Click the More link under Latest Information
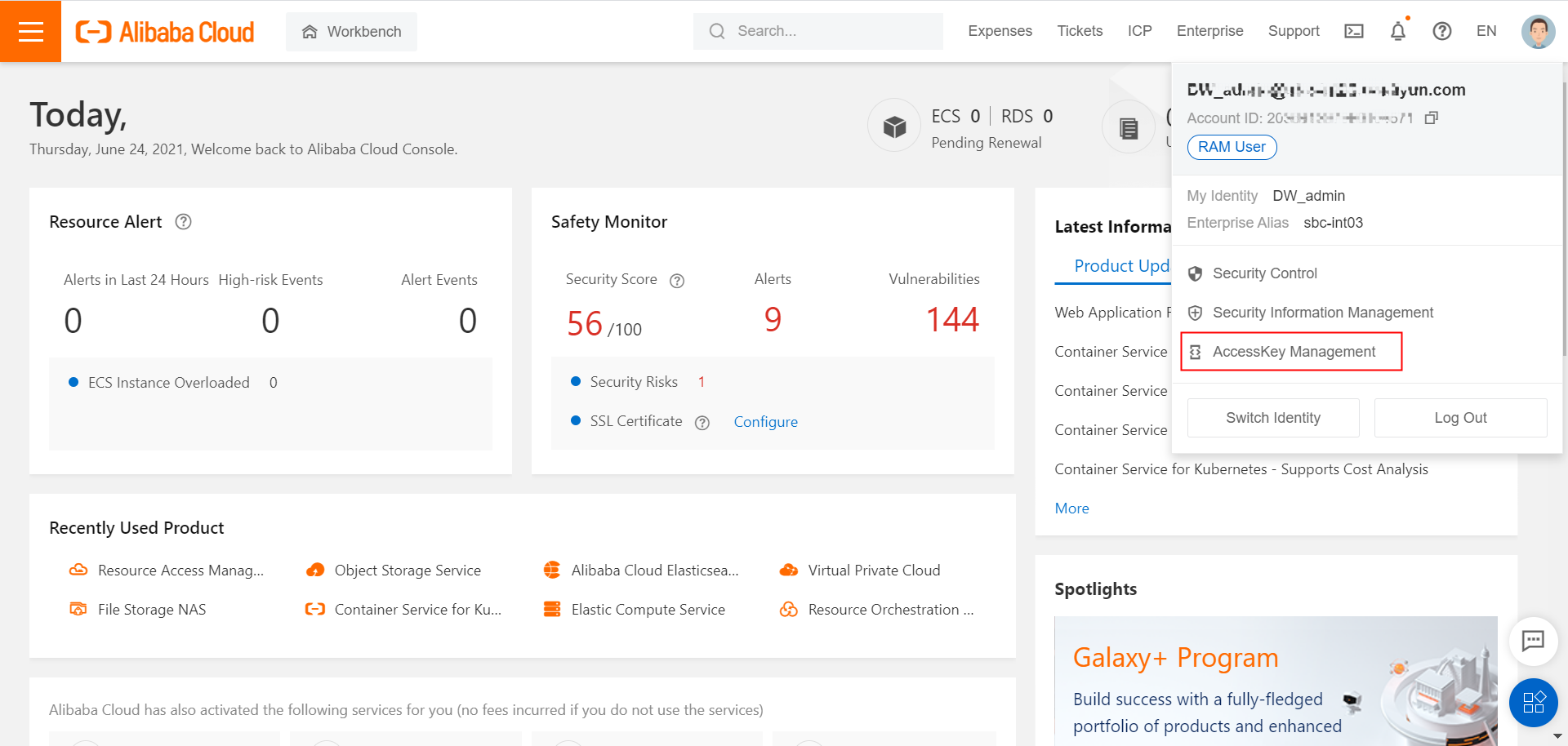Image resolution: width=1568 pixels, height=746 pixels. pos(1071,508)
